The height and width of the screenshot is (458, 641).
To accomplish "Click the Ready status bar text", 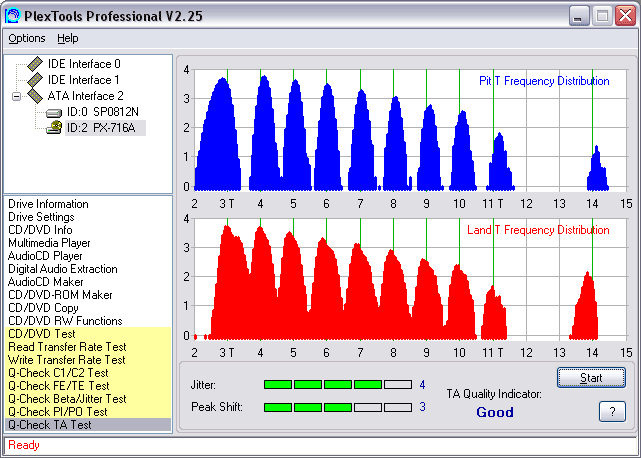I will pyautogui.click(x=24, y=445).
